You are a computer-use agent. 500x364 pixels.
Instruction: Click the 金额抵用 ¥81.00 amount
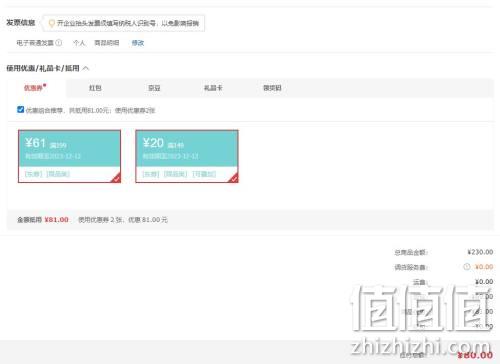[56, 220]
